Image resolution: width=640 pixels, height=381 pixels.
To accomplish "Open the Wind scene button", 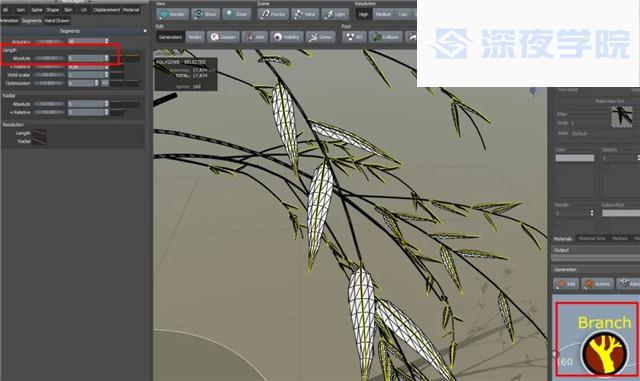I will [x=305, y=14].
